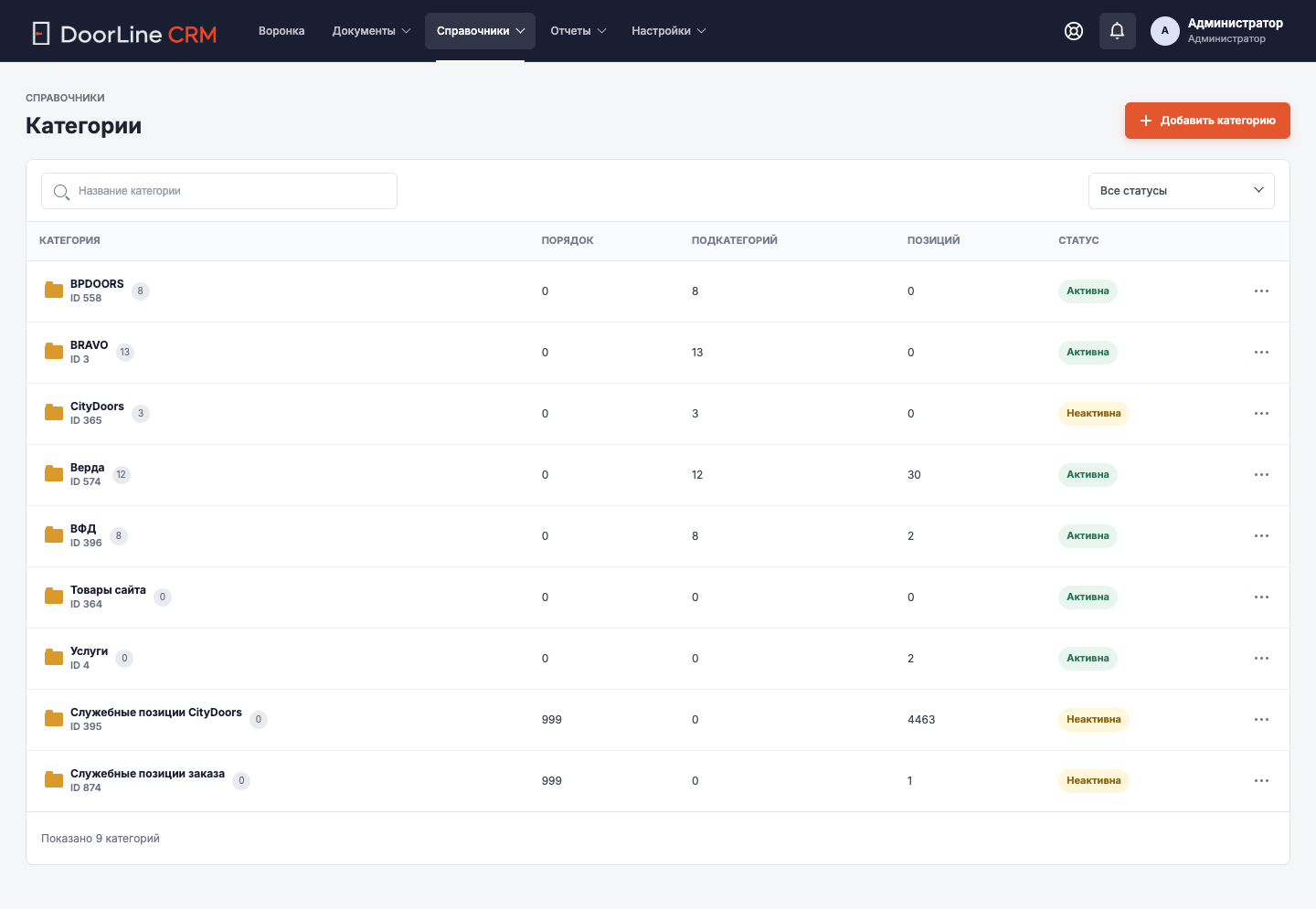Open actions menu for Услуги row
Image resolution: width=1316 pixels, height=909 pixels.
(1261, 659)
